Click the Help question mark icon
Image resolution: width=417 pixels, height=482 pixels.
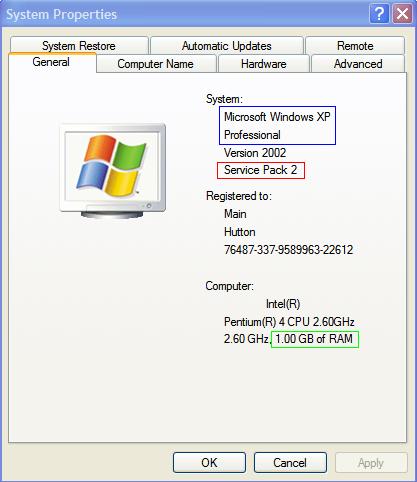coord(379,14)
